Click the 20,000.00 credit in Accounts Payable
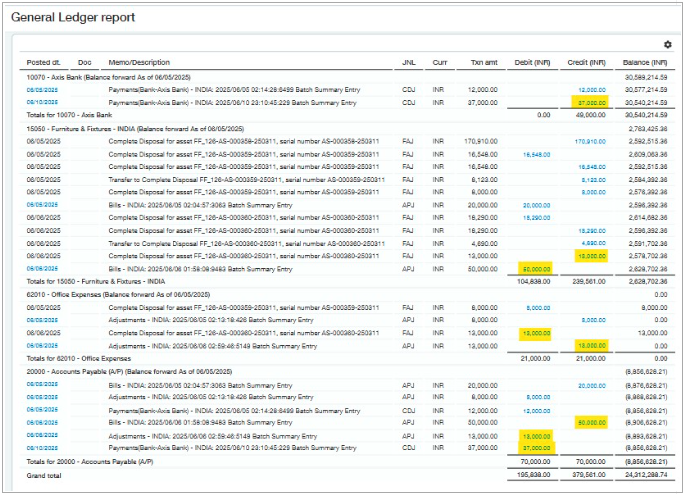The image size is (686, 494). [592, 385]
